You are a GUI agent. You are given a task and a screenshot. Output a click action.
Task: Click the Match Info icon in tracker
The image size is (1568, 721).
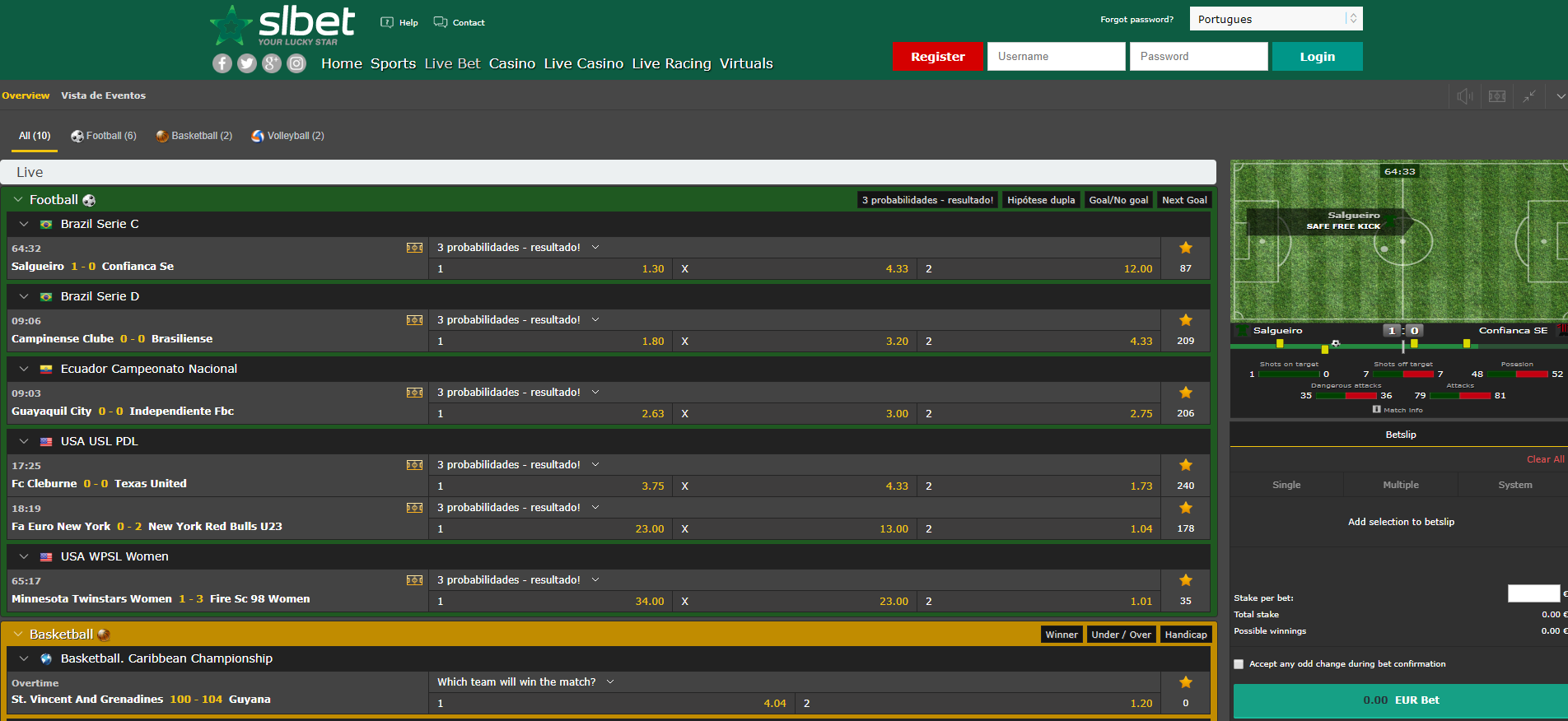1376,409
